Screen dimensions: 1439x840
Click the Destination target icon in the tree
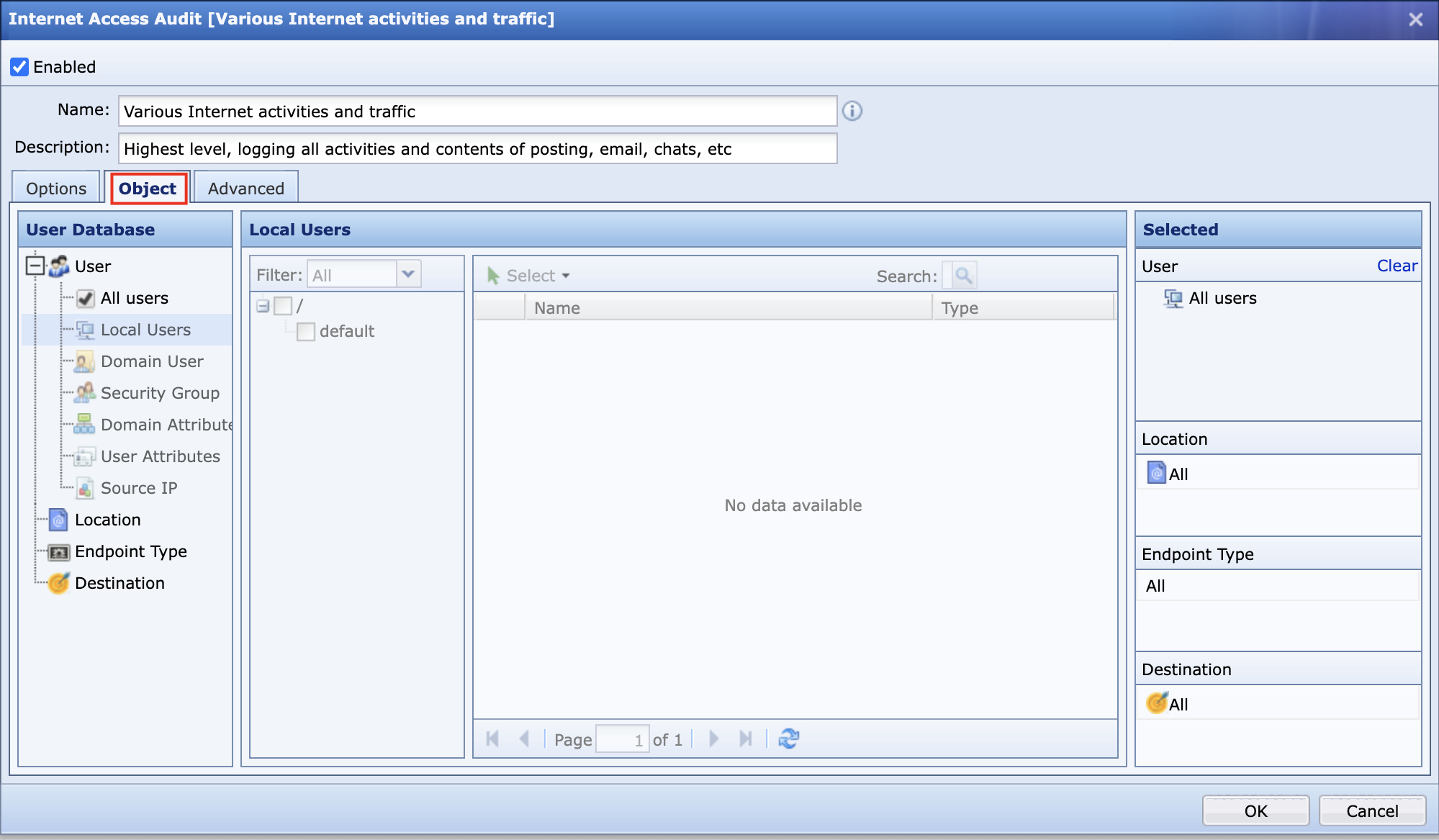(x=58, y=583)
